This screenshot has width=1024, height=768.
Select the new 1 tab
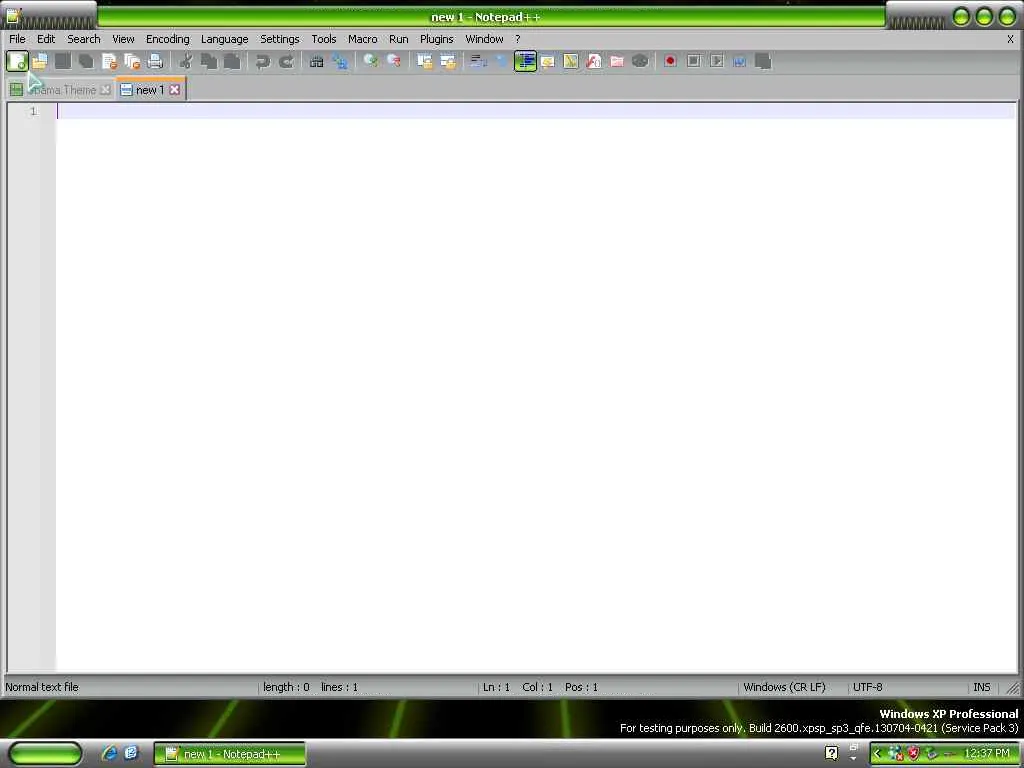click(150, 90)
